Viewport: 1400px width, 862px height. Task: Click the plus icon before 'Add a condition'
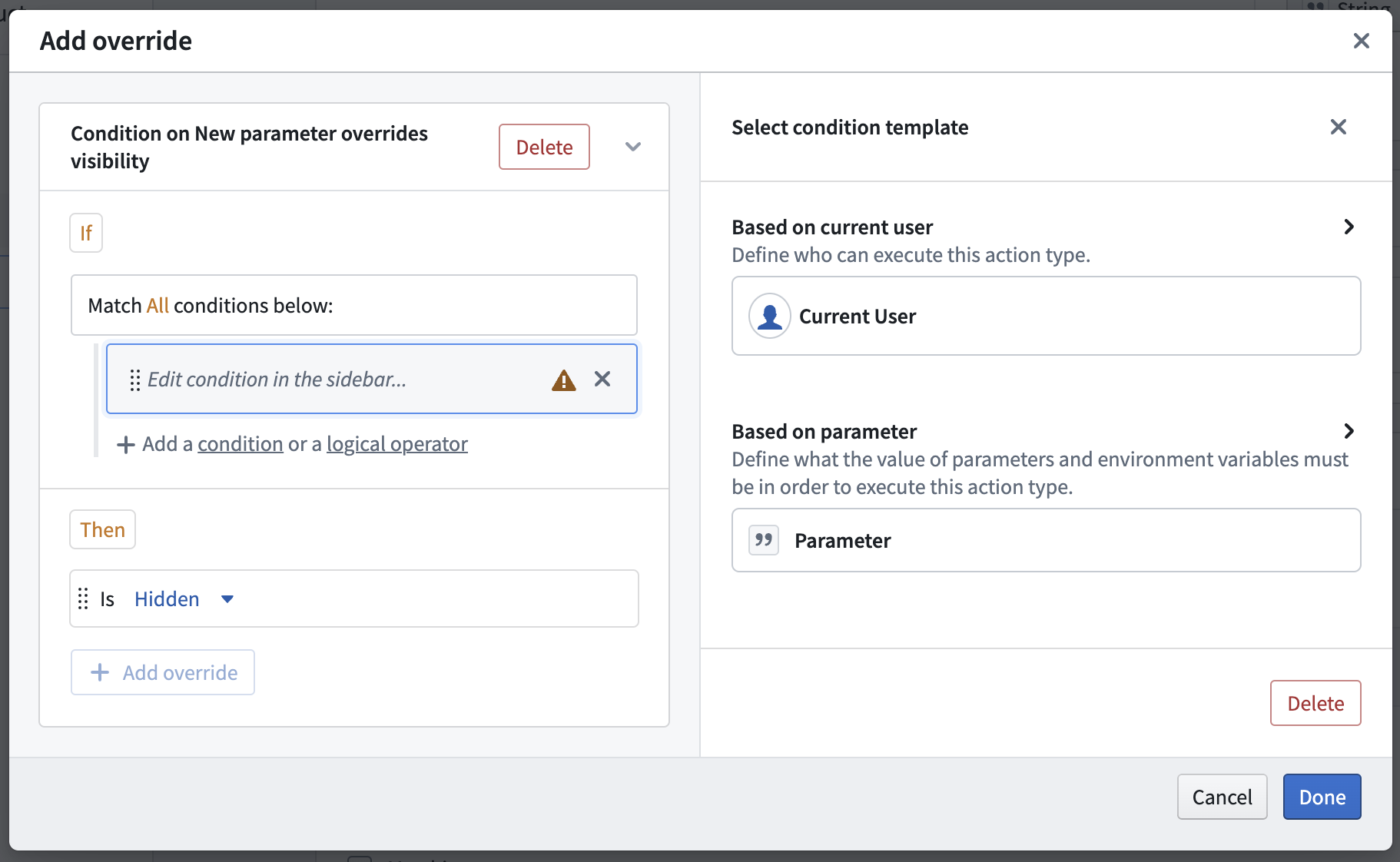(125, 445)
